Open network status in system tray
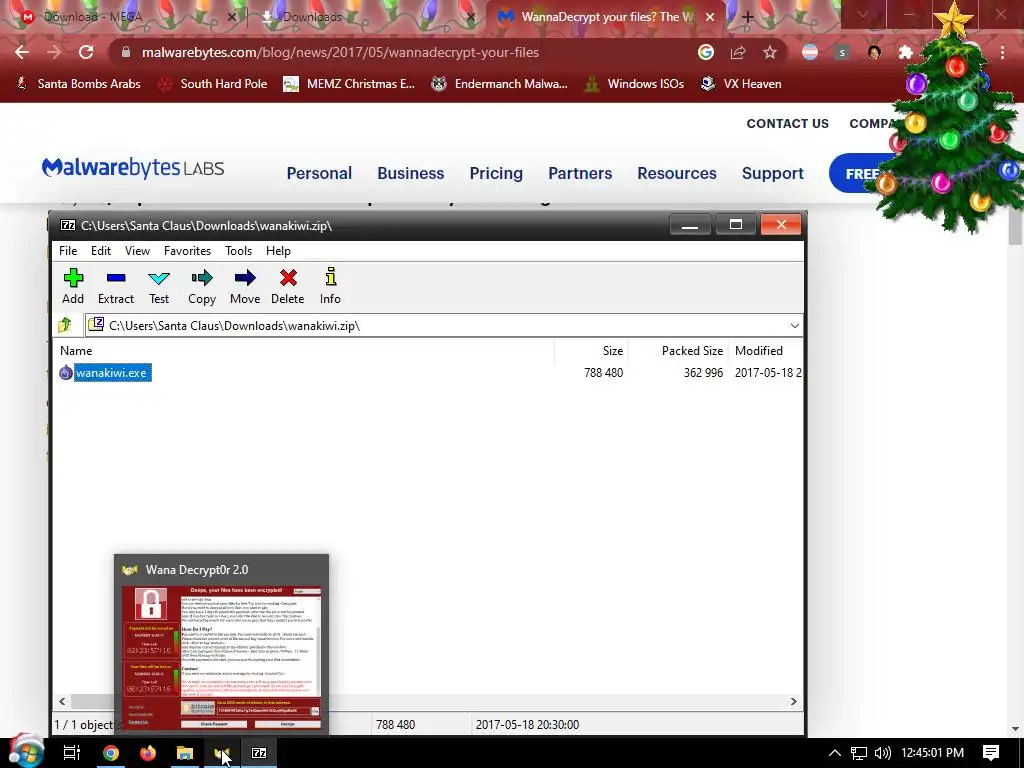 [x=859, y=753]
